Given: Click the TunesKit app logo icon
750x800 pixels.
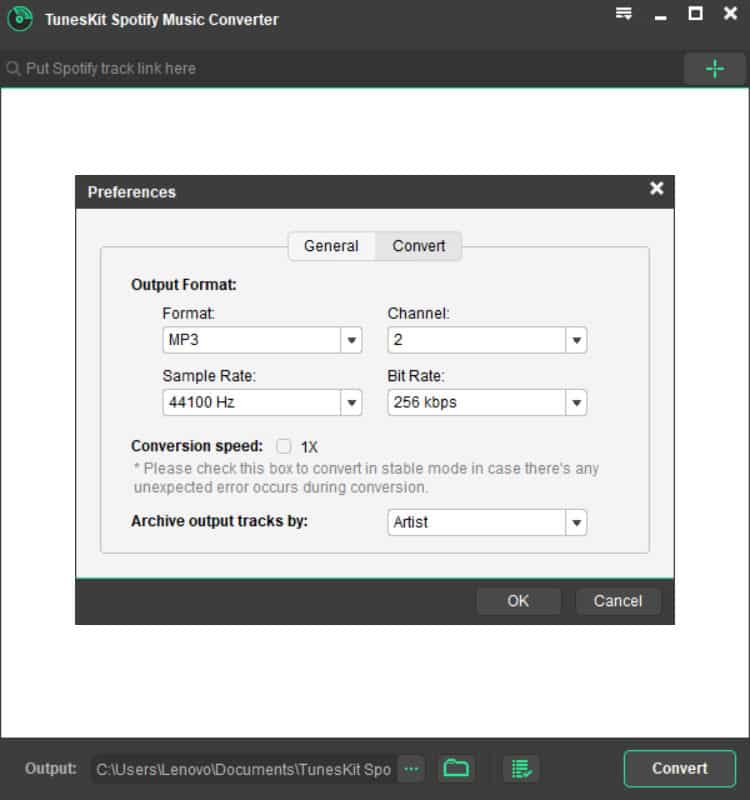Looking at the screenshot, I should (20, 19).
